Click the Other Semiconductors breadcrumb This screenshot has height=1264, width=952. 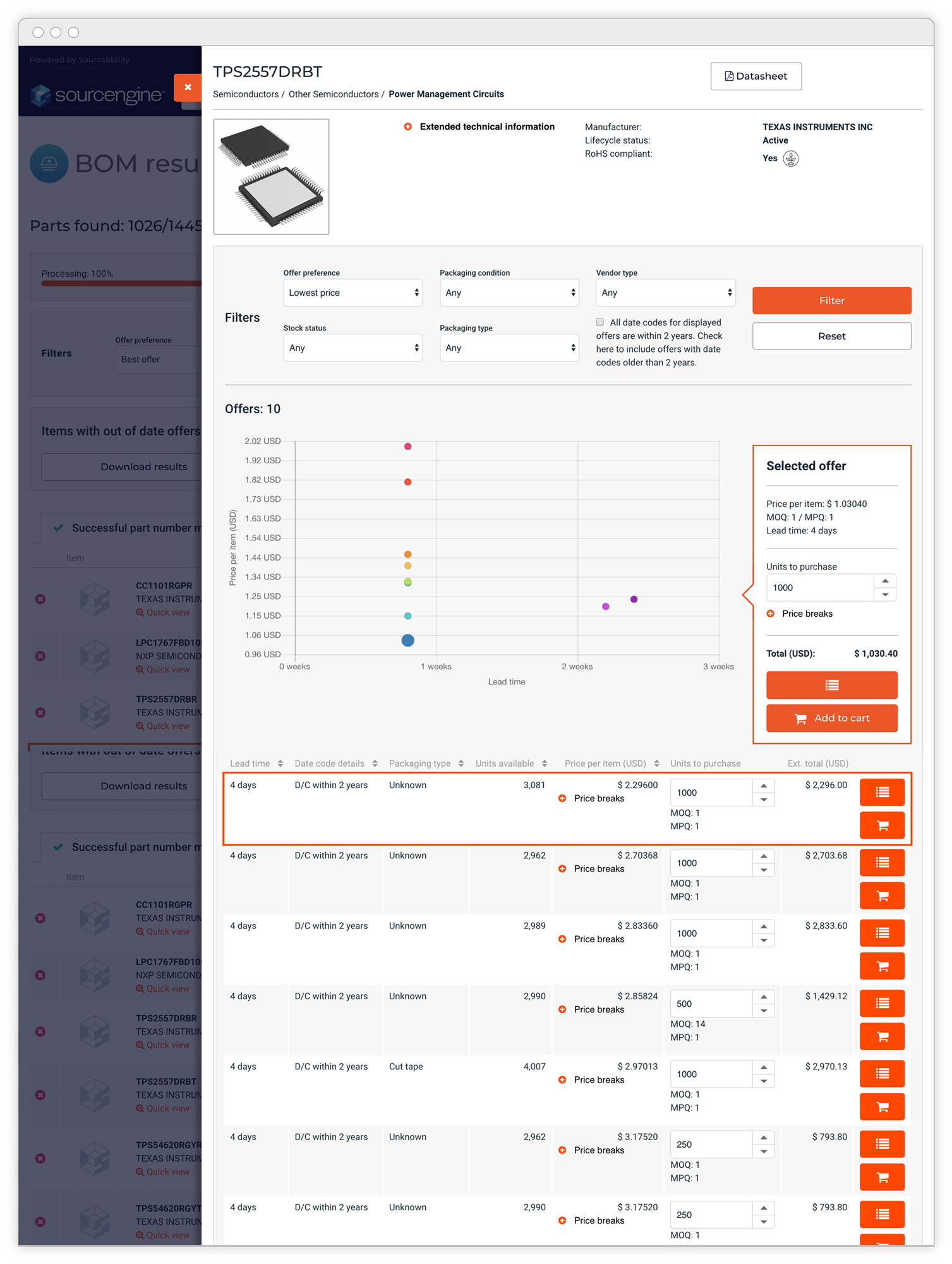(334, 94)
